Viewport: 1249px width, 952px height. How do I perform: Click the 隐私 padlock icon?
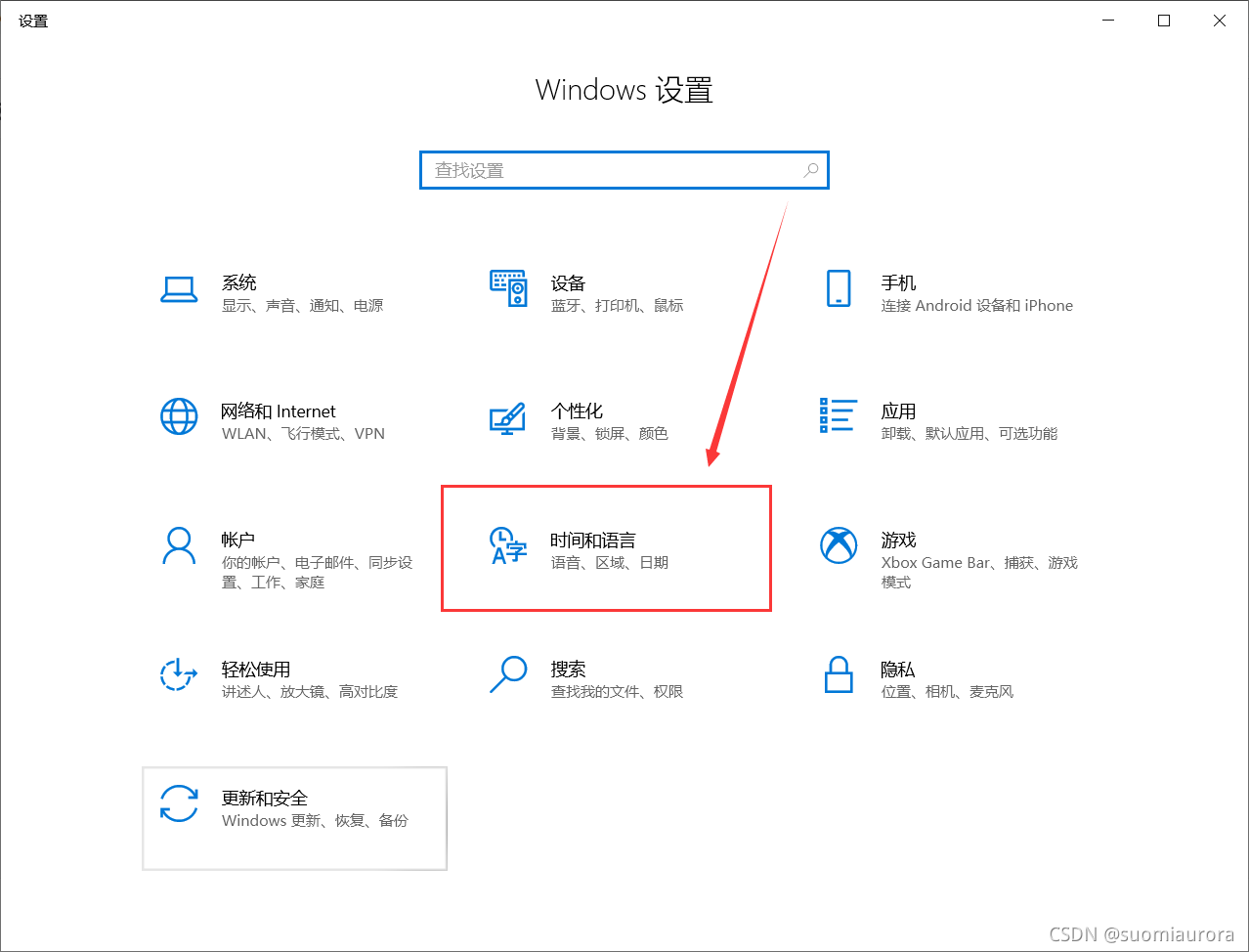point(839,675)
